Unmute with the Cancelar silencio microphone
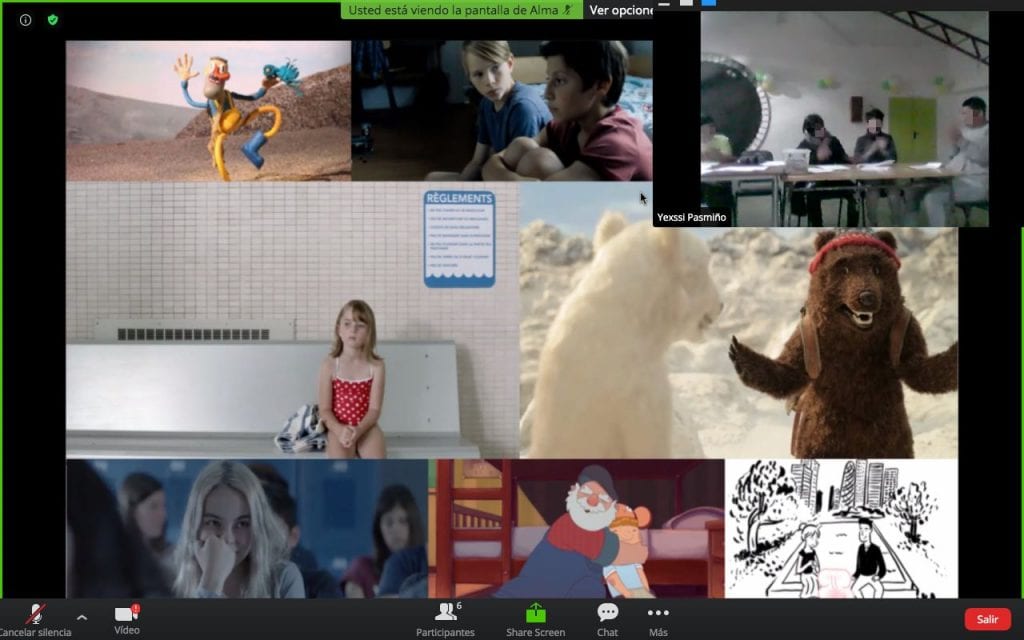The image size is (1024, 640). [35, 619]
